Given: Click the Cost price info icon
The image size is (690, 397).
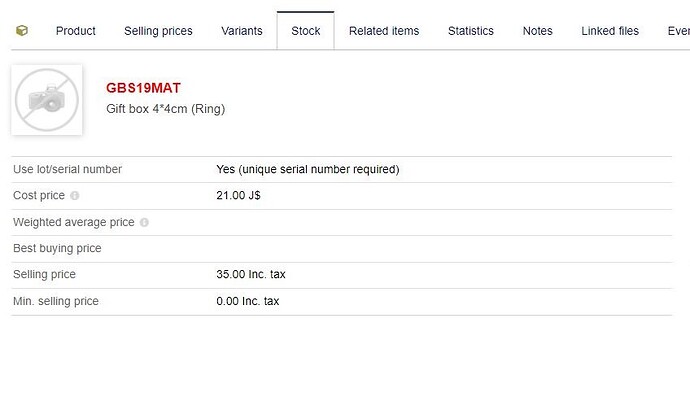Looking at the screenshot, I should [x=75, y=195].
